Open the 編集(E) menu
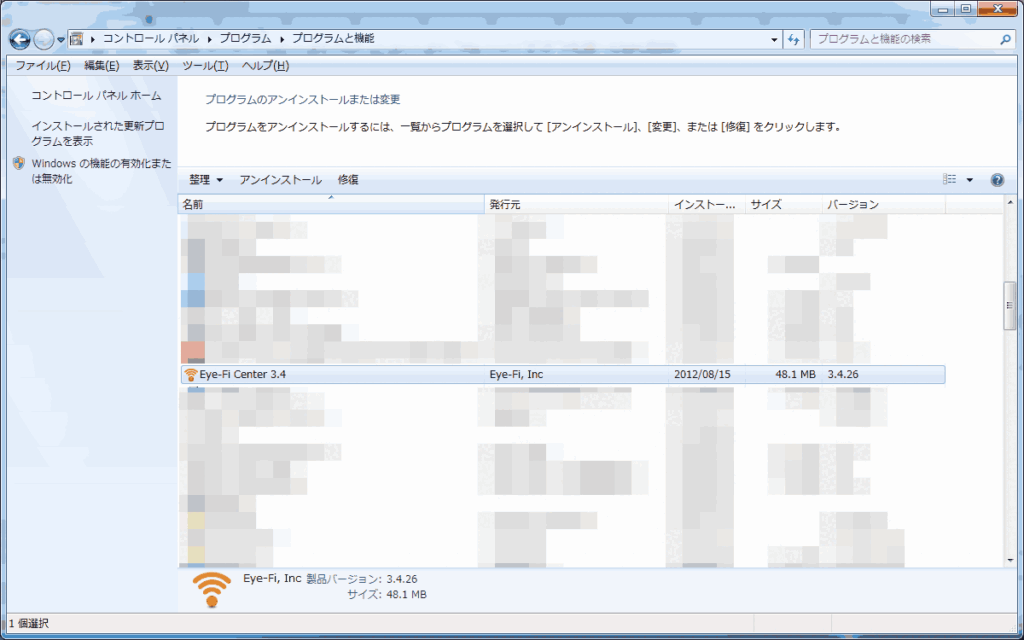Image resolution: width=1024 pixels, height=640 pixels. [102, 66]
